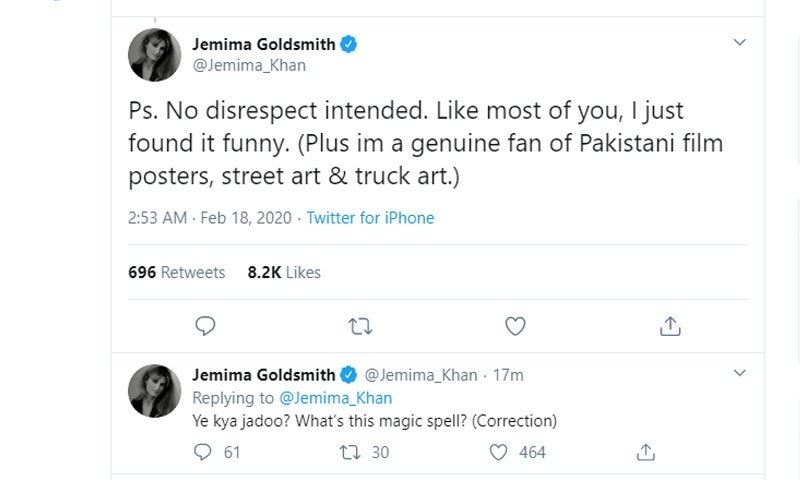
Task: Click the "17m" timestamp on the reply
Action: (507, 375)
